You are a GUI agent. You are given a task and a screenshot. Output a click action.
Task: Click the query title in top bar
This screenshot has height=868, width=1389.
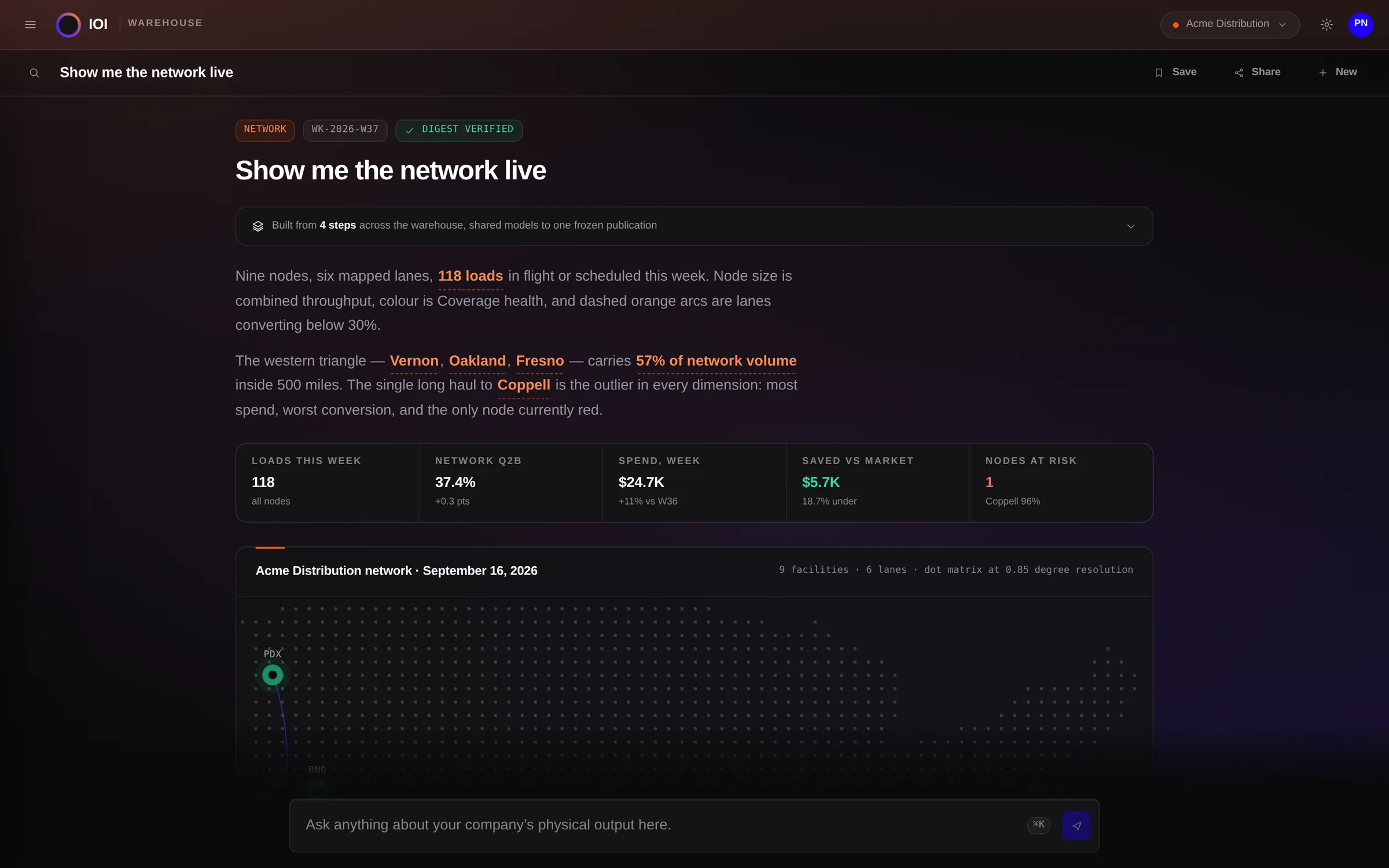pyautogui.click(x=146, y=72)
